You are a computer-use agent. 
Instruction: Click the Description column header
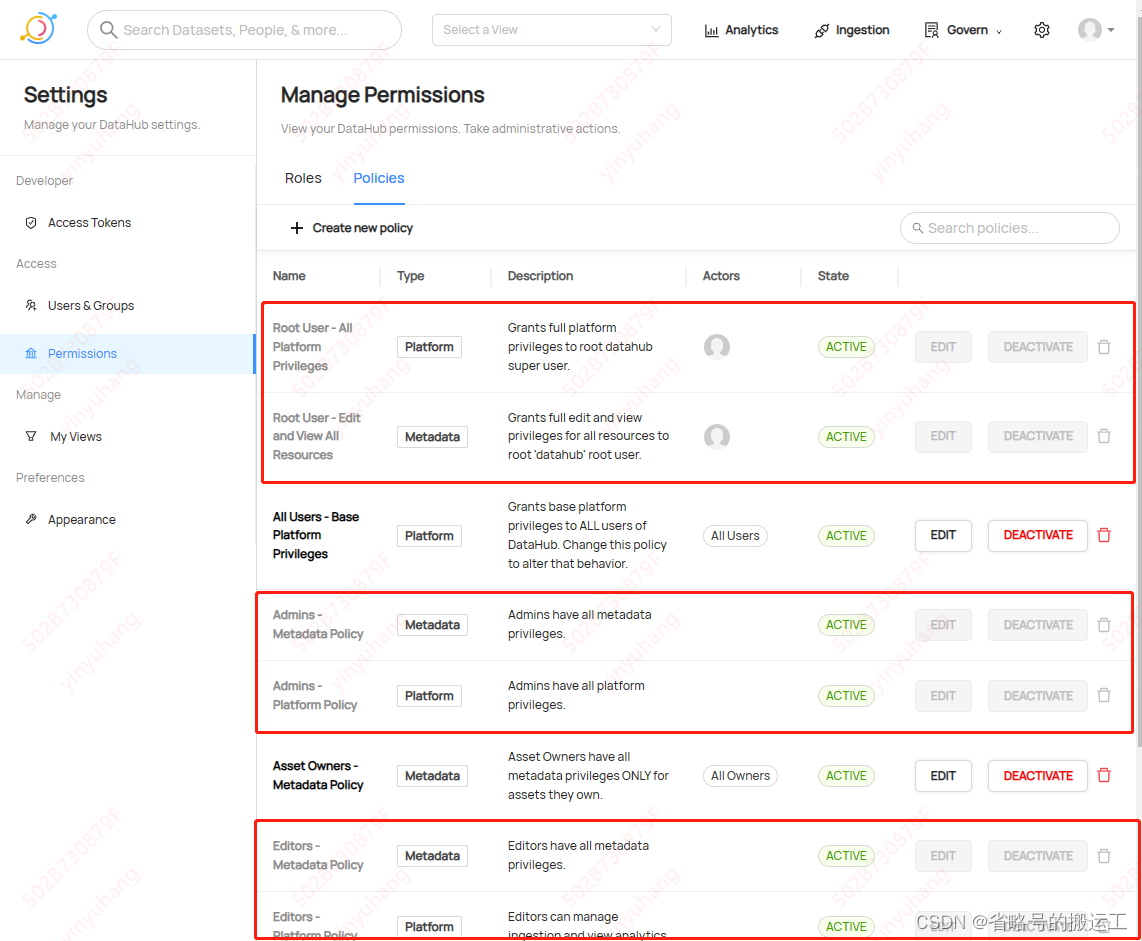[x=540, y=276]
